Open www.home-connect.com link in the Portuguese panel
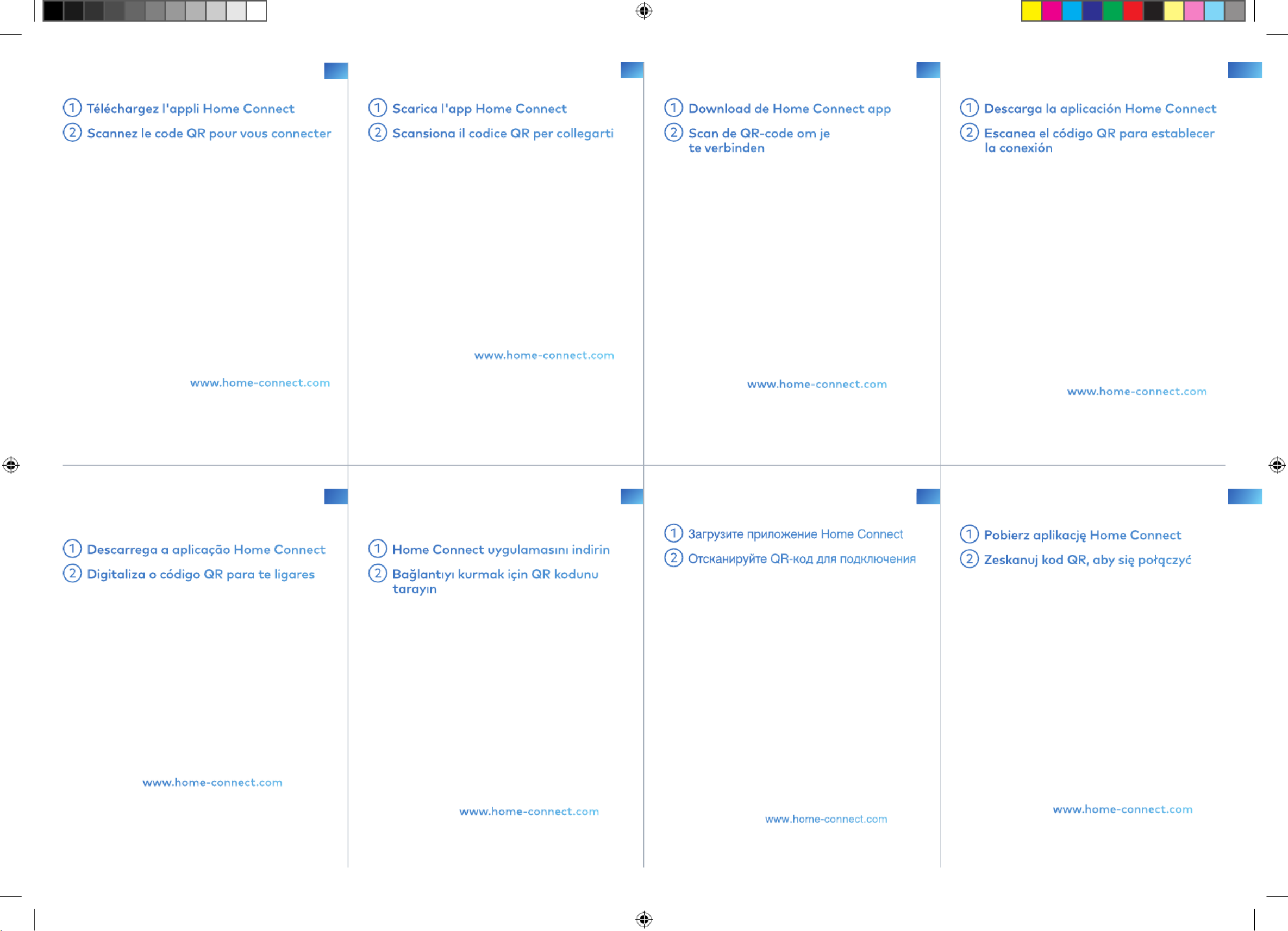This screenshot has height=931, width=1288. tap(212, 783)
